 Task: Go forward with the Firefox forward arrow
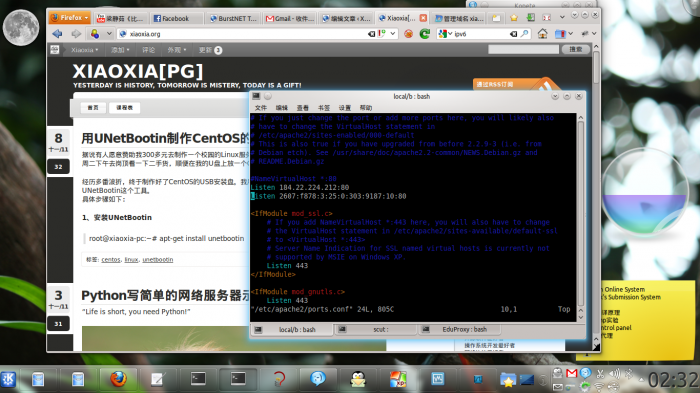76,33
